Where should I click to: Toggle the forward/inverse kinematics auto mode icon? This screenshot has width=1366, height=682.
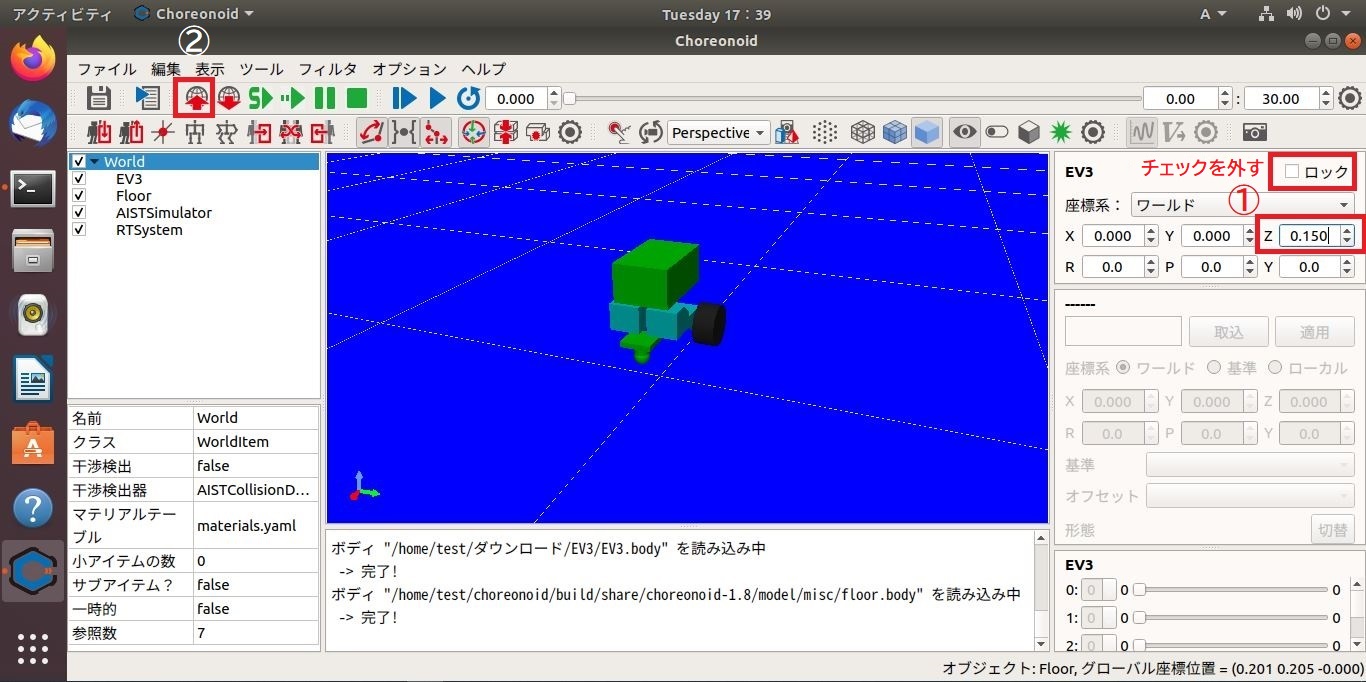coord(372,132)
